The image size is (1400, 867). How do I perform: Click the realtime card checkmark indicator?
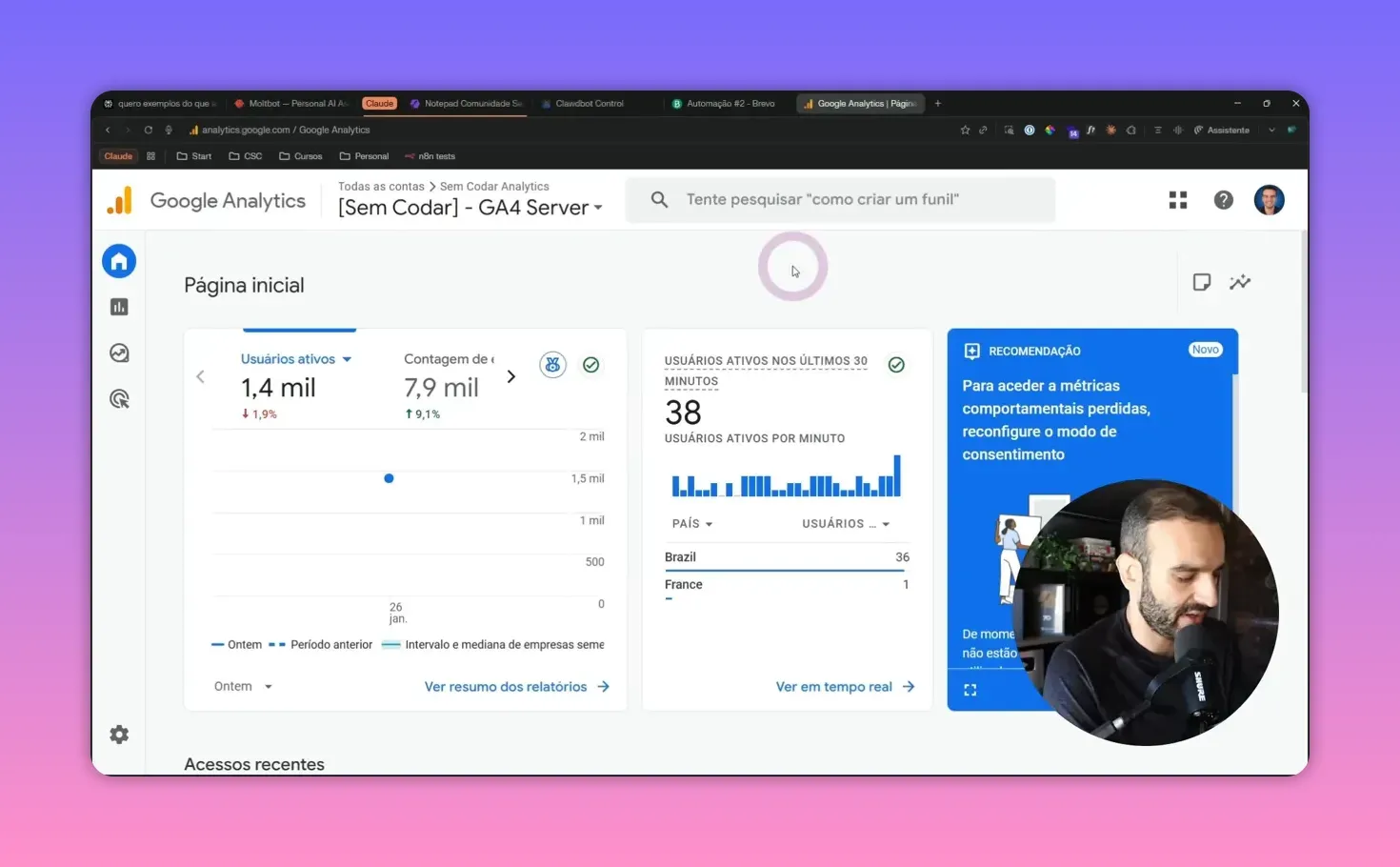896,365
